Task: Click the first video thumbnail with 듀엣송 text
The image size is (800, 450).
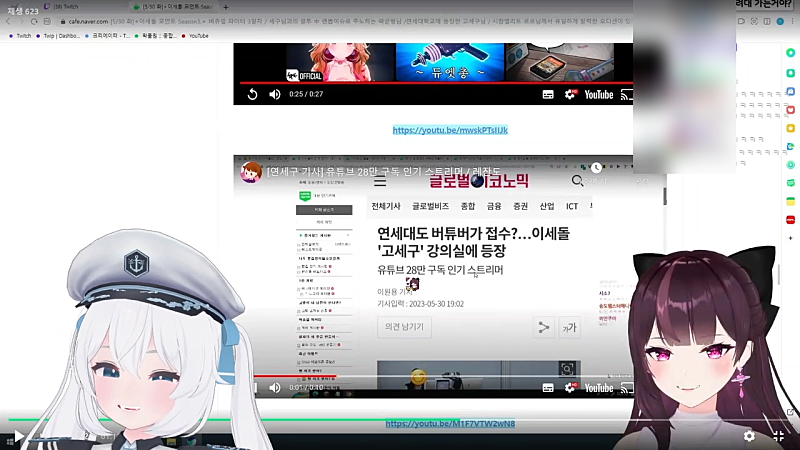Action: point(449,62)
